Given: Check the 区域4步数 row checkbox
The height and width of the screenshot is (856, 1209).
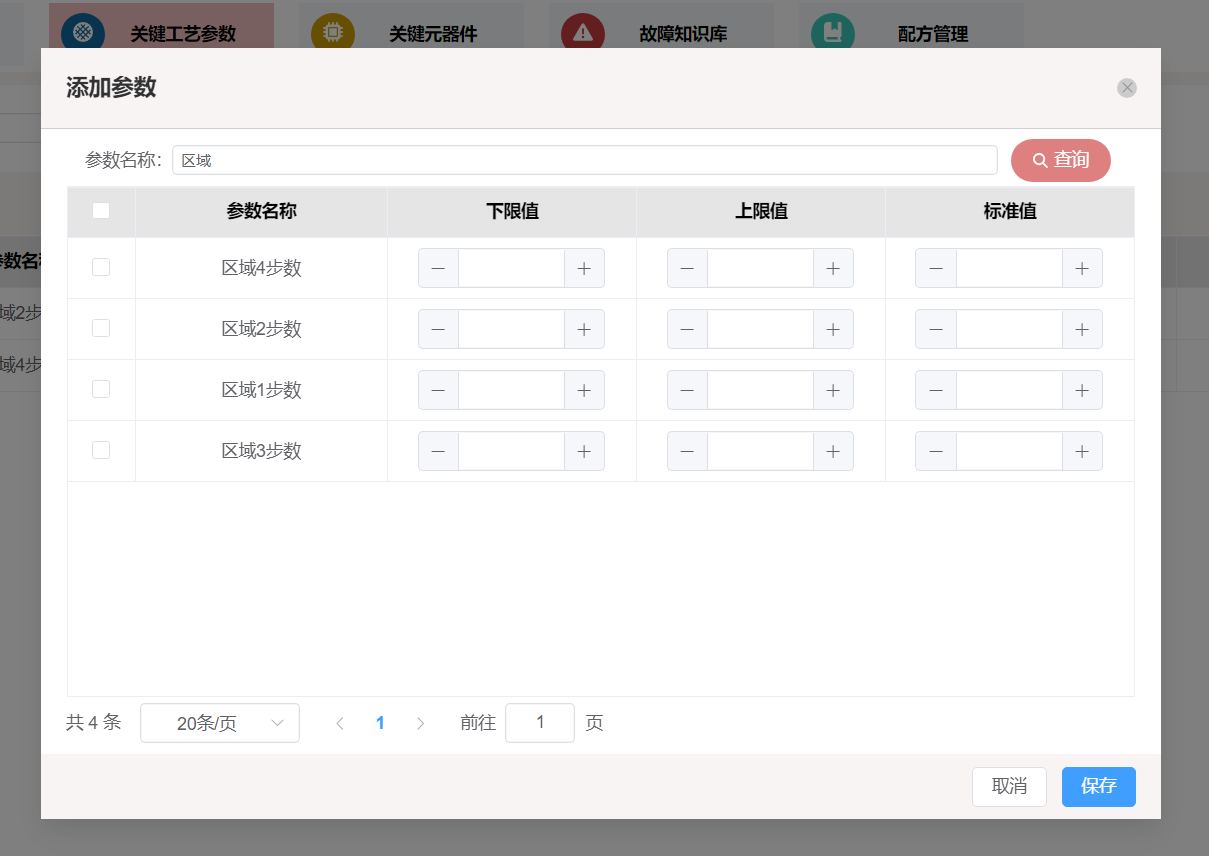Looking at the screenshot, I should (101, 267).
